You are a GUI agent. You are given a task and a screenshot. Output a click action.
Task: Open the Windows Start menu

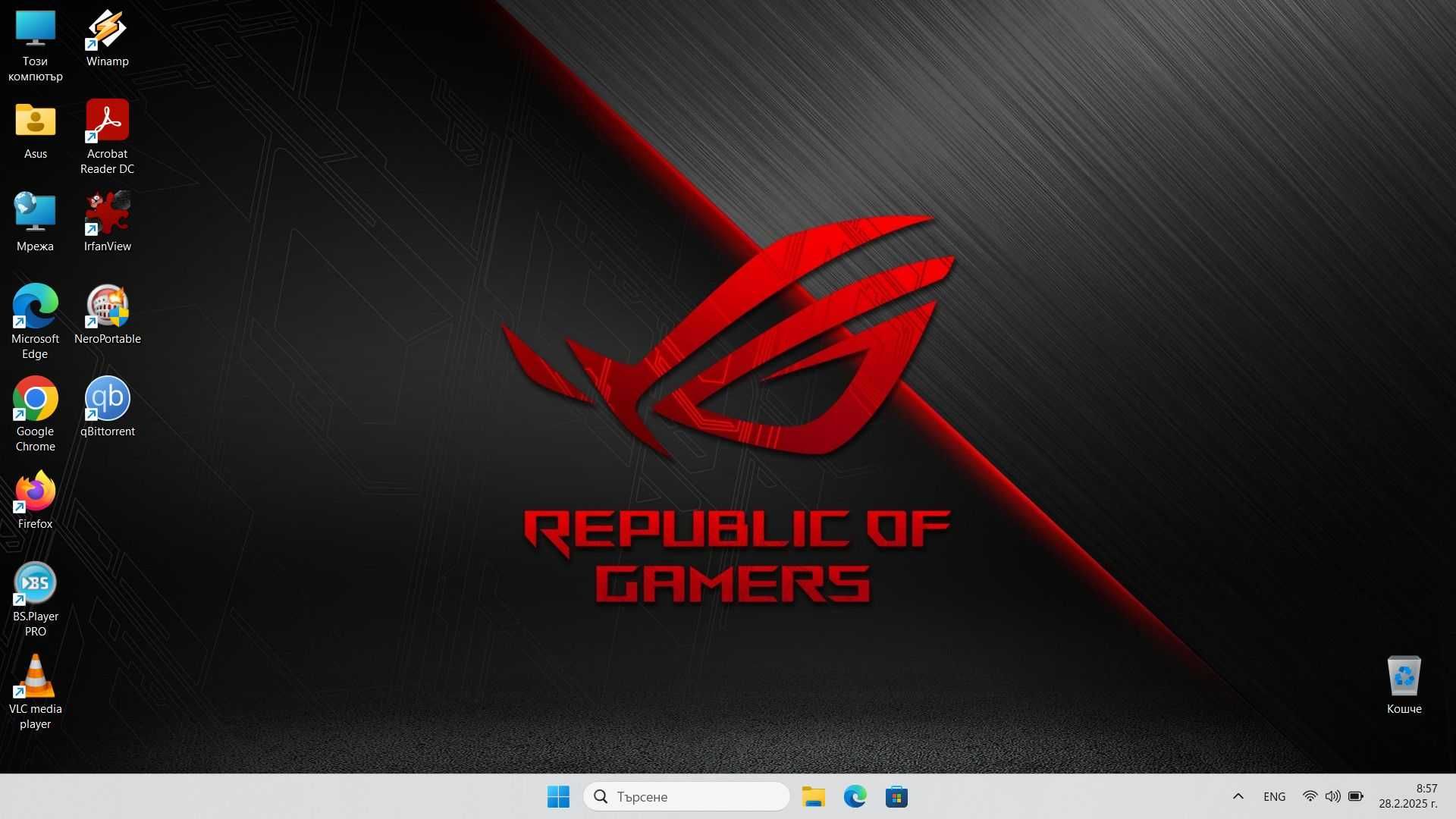click(558, 796)
